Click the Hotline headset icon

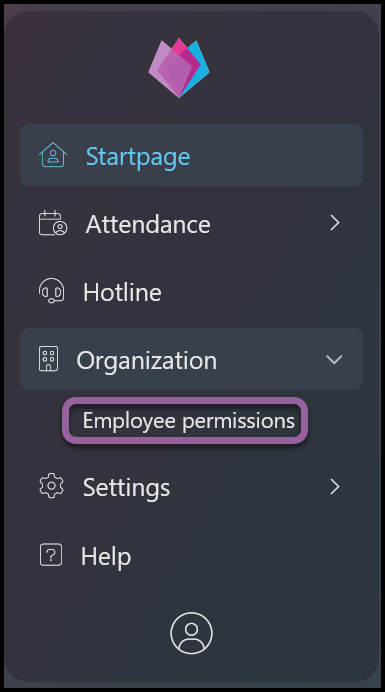click(52, 290)
